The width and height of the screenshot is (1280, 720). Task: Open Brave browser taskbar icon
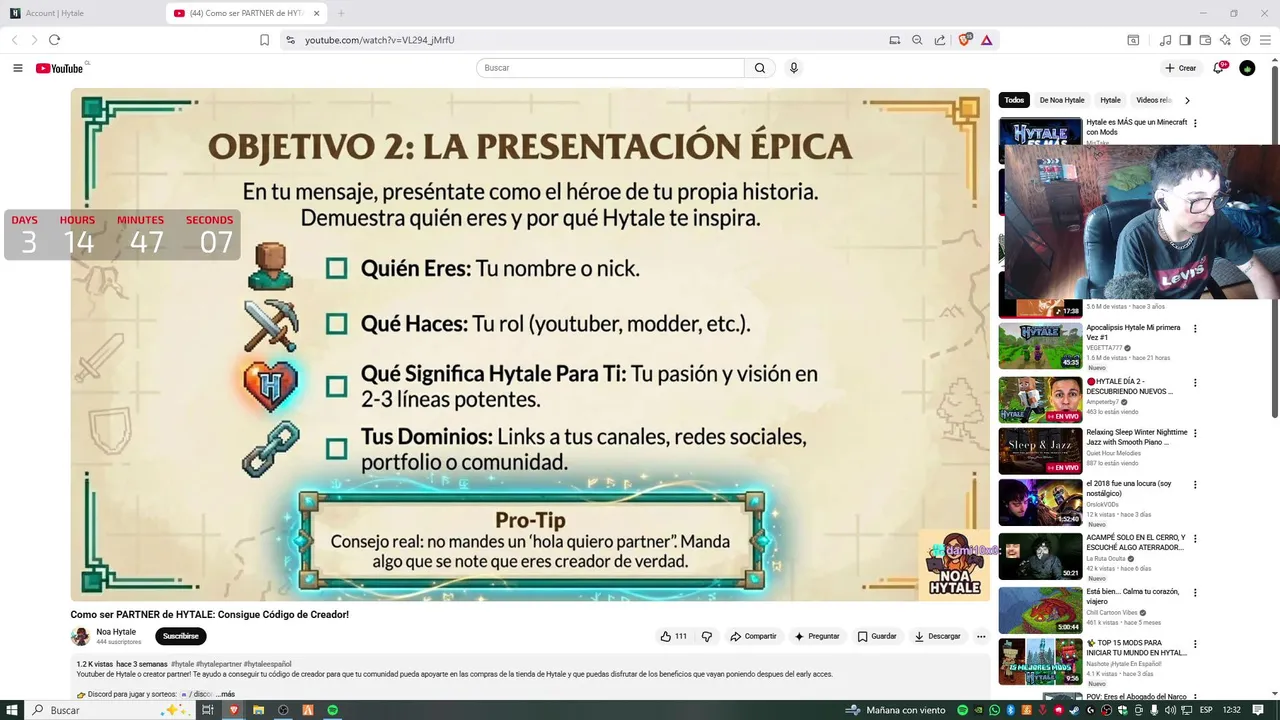234,710
